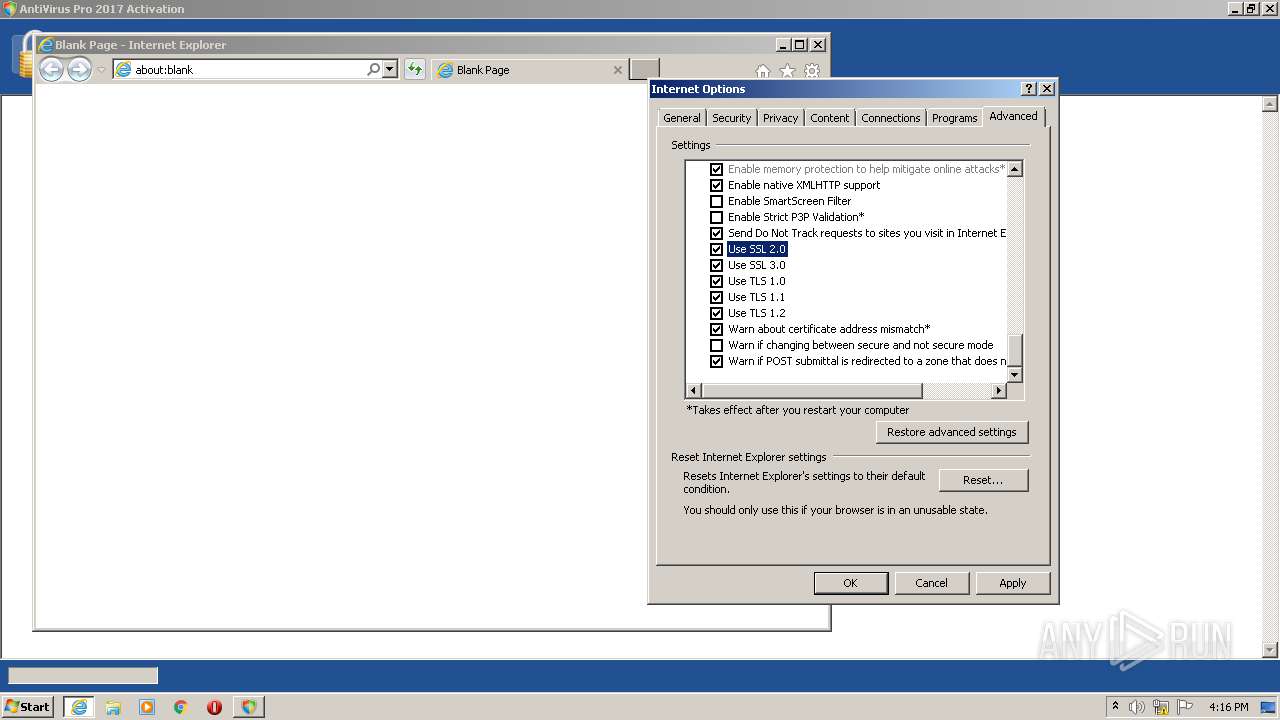1280x720 pixels.
Task: Select the Programs tab
Action: 954,118
